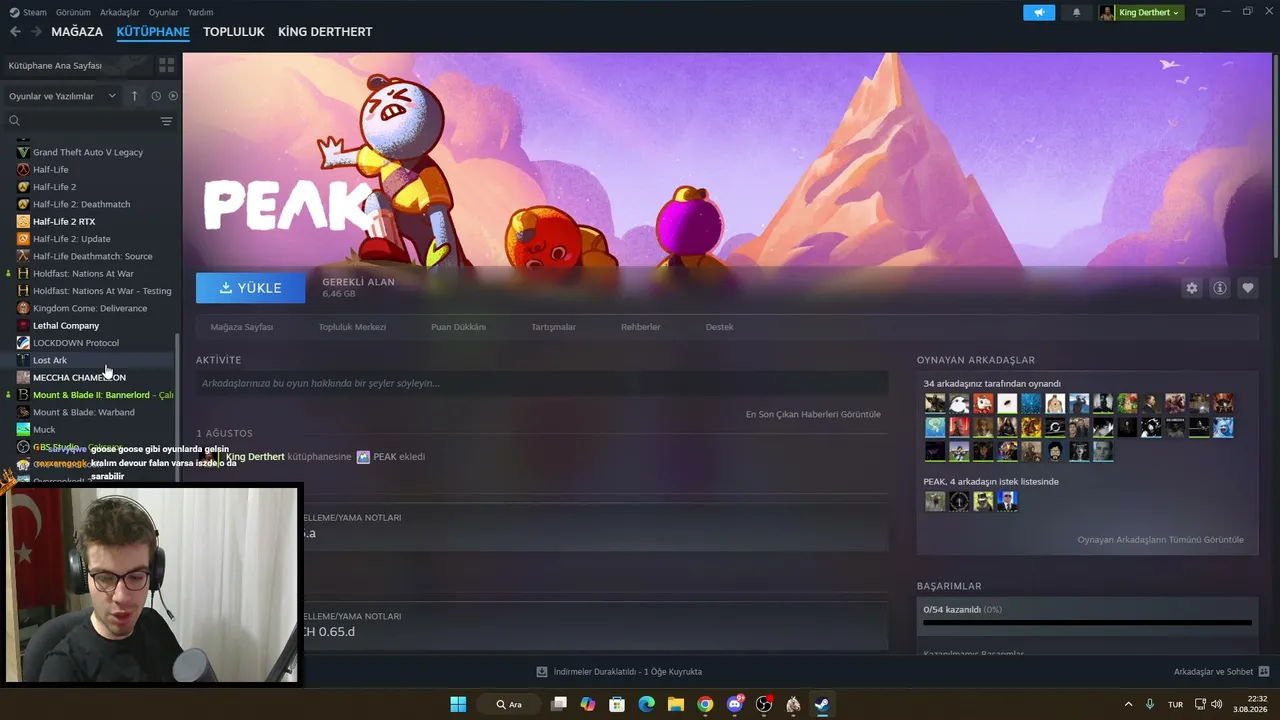View En Son Çıkan Haberleri Görüntüle
Image resolution: width=1280 pixels, height=720 pixels.
pyautogui.click(x=813, y=414)
